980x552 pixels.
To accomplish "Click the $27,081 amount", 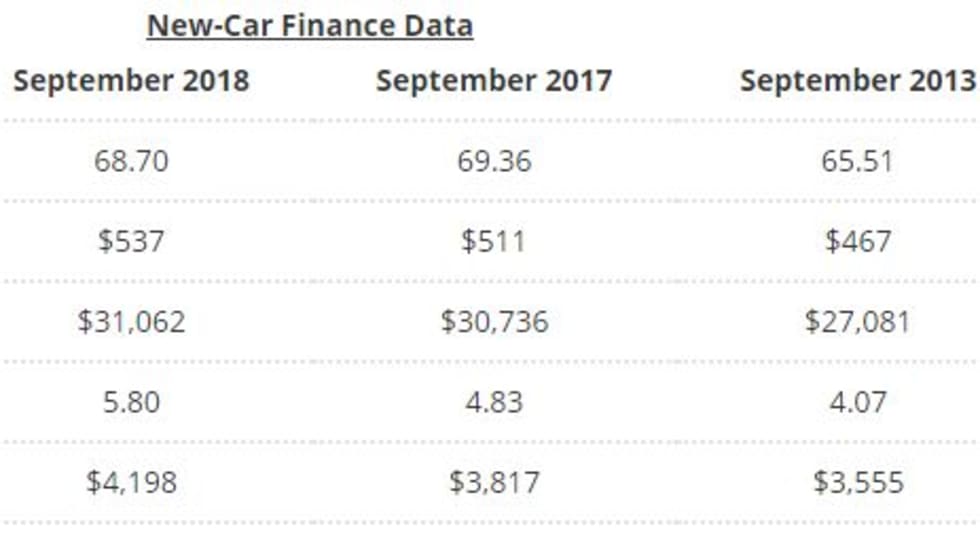I will click(x=857, y=321).
